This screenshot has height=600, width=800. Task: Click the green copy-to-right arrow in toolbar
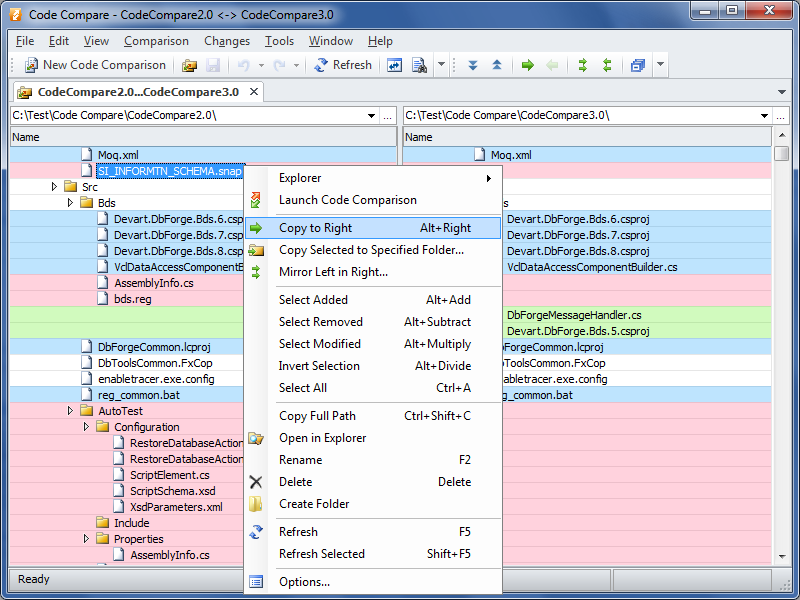[528, 65]
